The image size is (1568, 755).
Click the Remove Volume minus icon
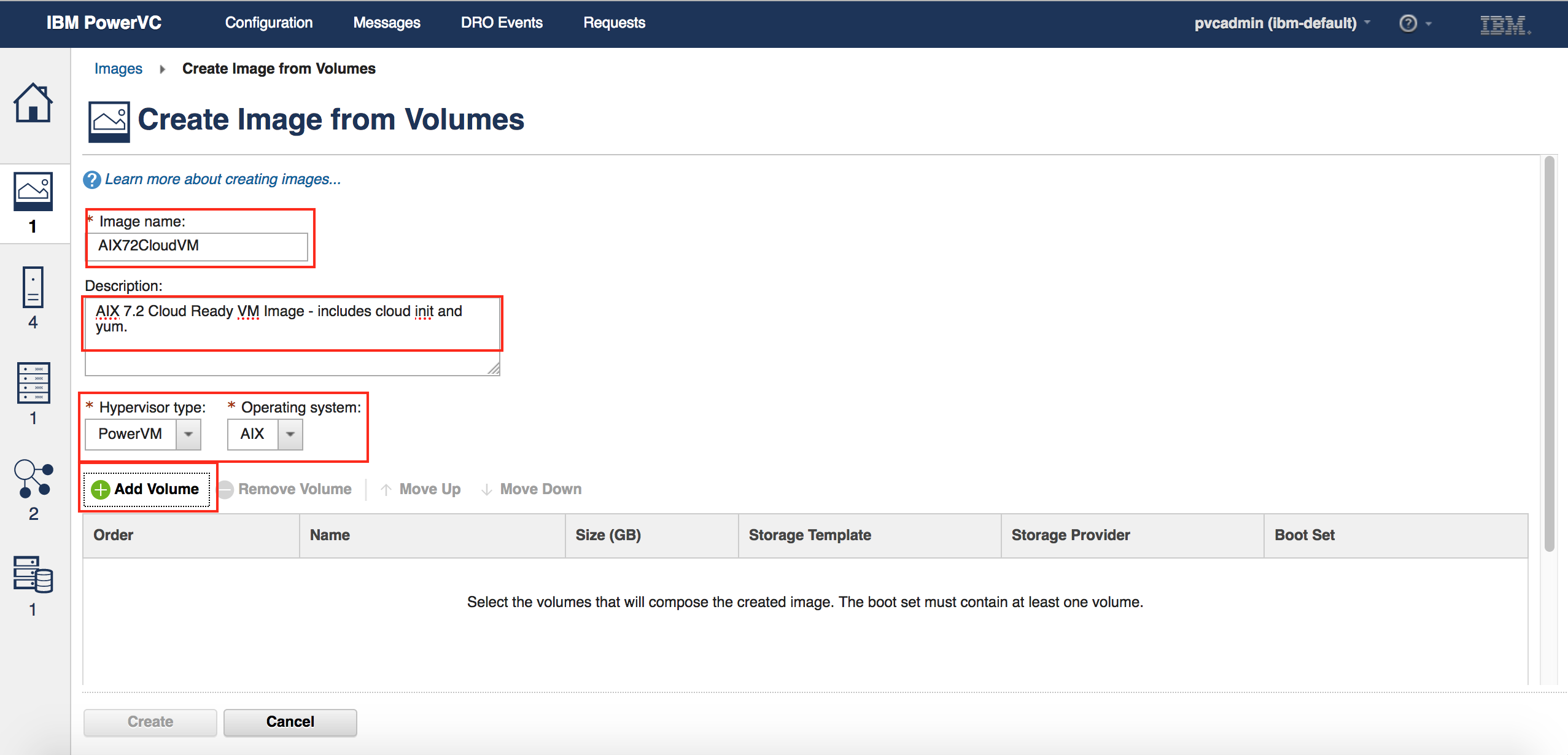(226, 489)
